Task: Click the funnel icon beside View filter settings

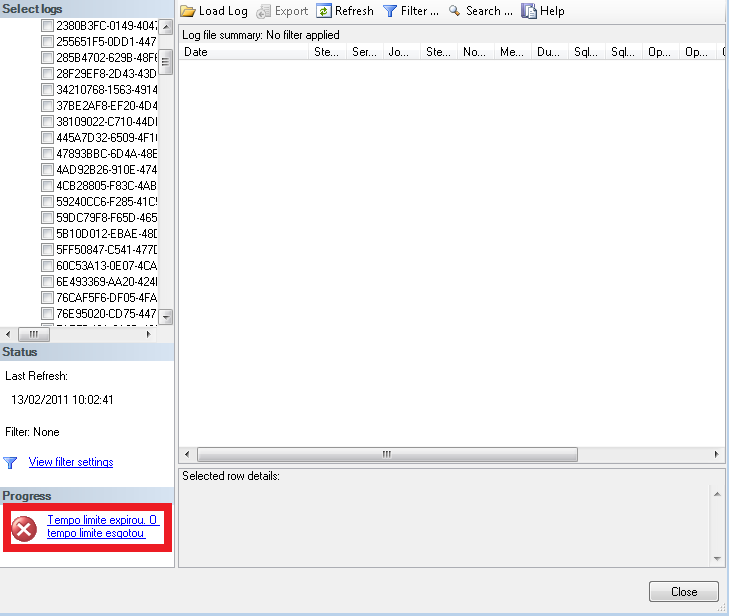Action: (x=11, y=463)
